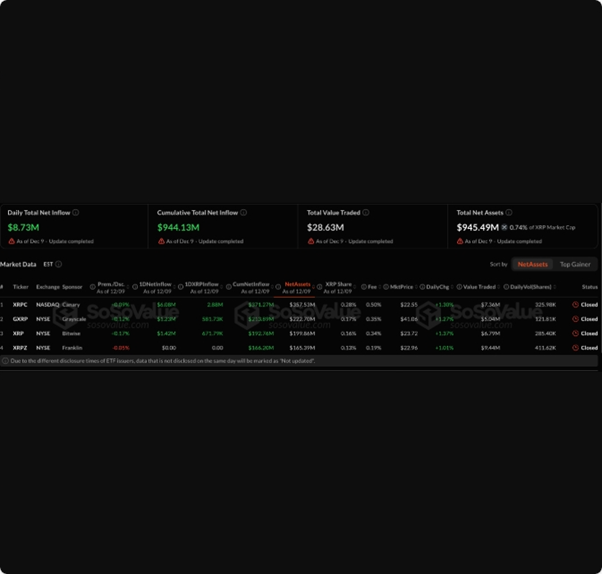Image resolution: width=602 pixels, height=574 pixels.
Task: Show info tooltip for DailyVol(Shares) column
Action: click(x=506, y=287)
